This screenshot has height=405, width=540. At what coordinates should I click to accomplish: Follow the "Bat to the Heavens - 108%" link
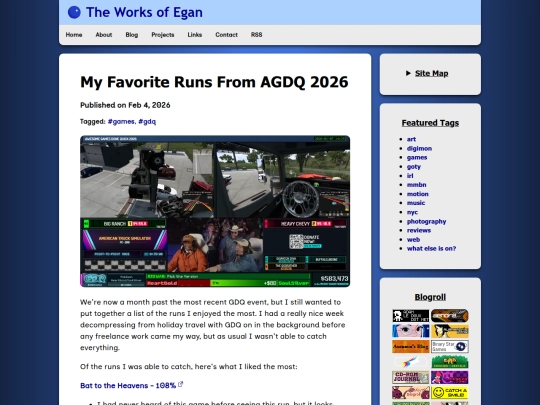(128, 385)
